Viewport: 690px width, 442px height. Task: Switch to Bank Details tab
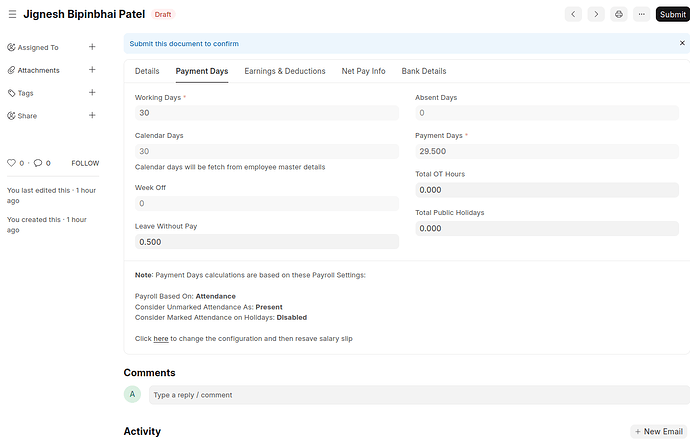424,71
